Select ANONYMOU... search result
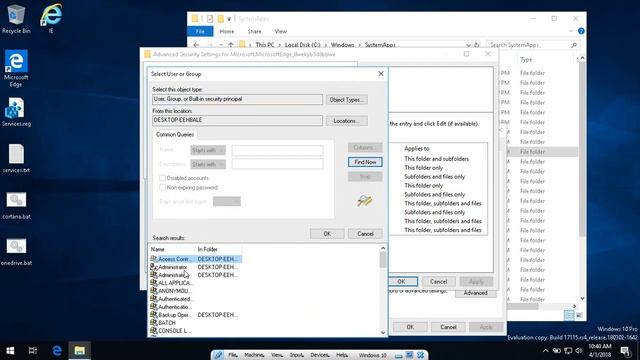 pyautogui.click(x=196, y=291)
